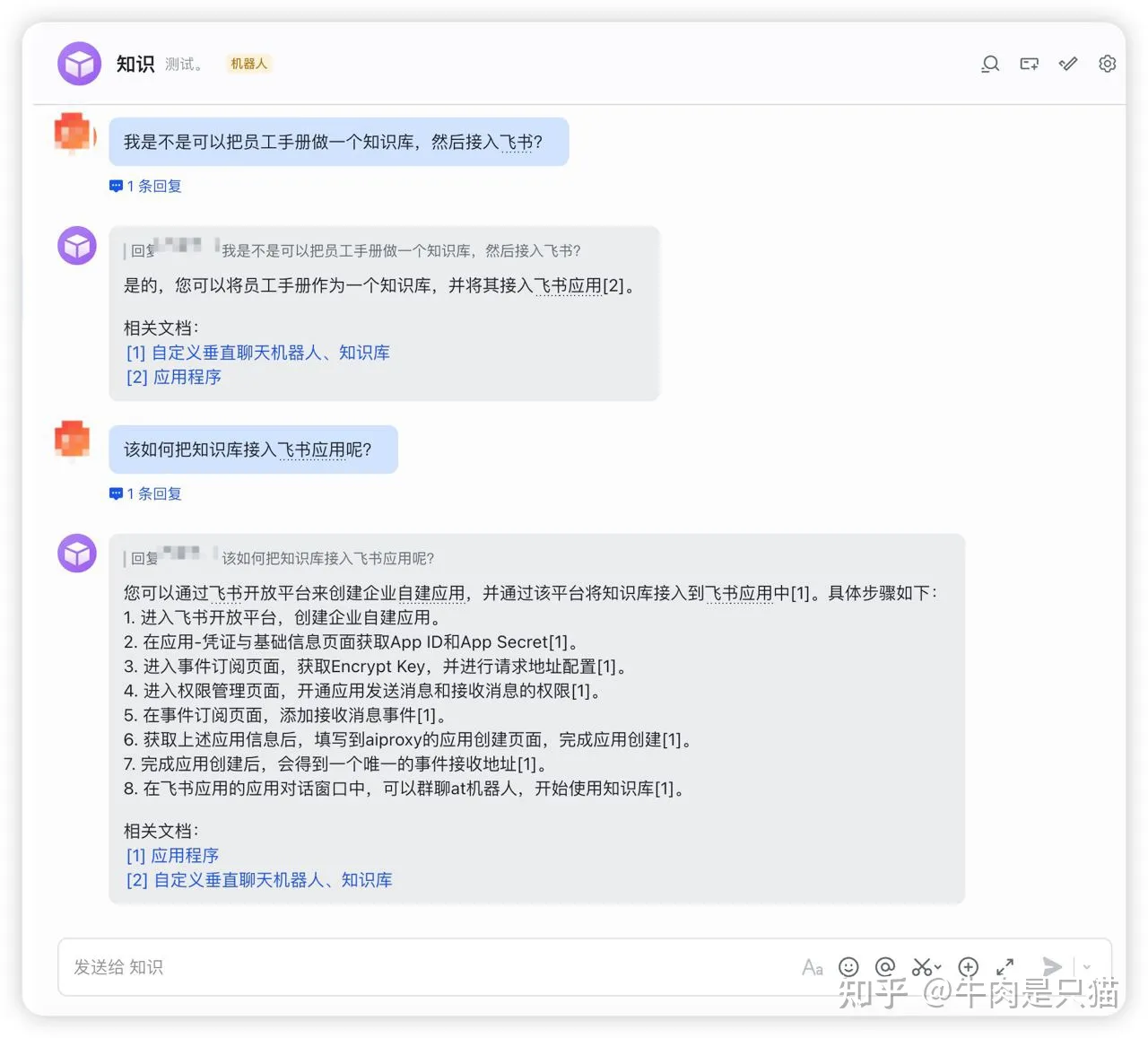Click step 7 about 唯一的事件接收地址
The height and width of the screenshot is (1038, 1148).
(x=338, y=764)
